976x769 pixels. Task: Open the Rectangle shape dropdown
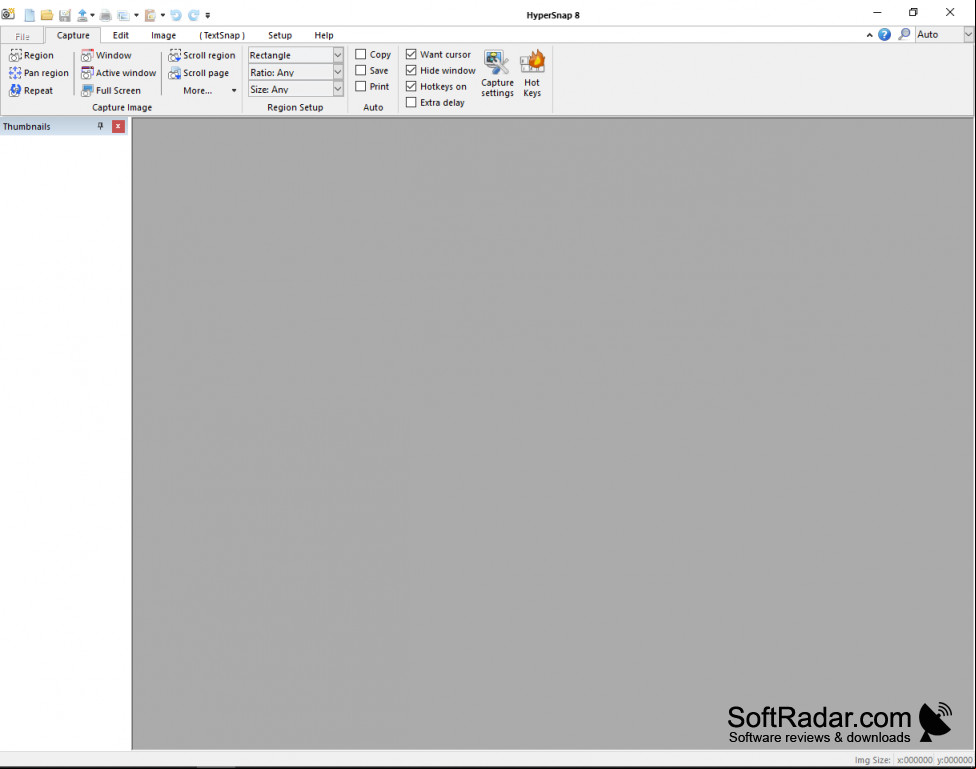point(338,55)
